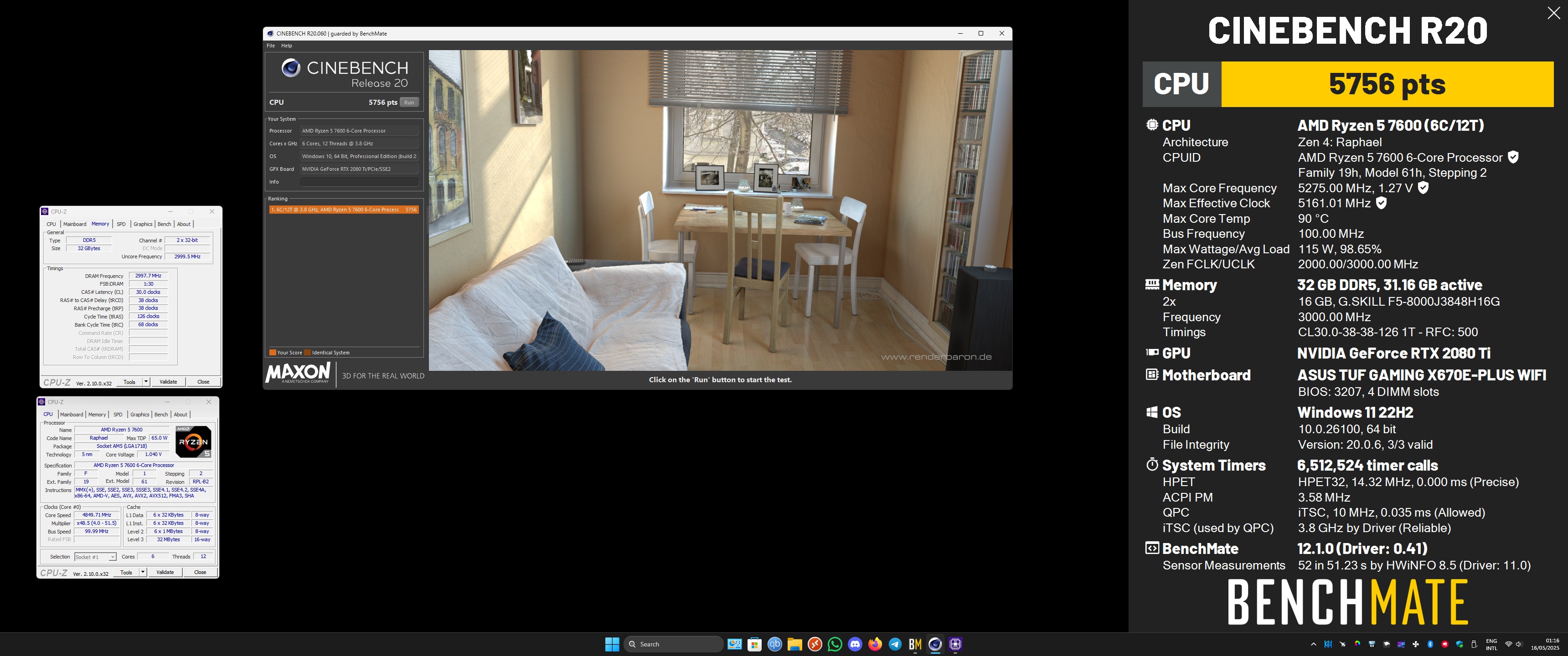The image size is (1568, 656).
Task: Click the GPU card icon in BenchMate panel
Action: [1152, 352]
